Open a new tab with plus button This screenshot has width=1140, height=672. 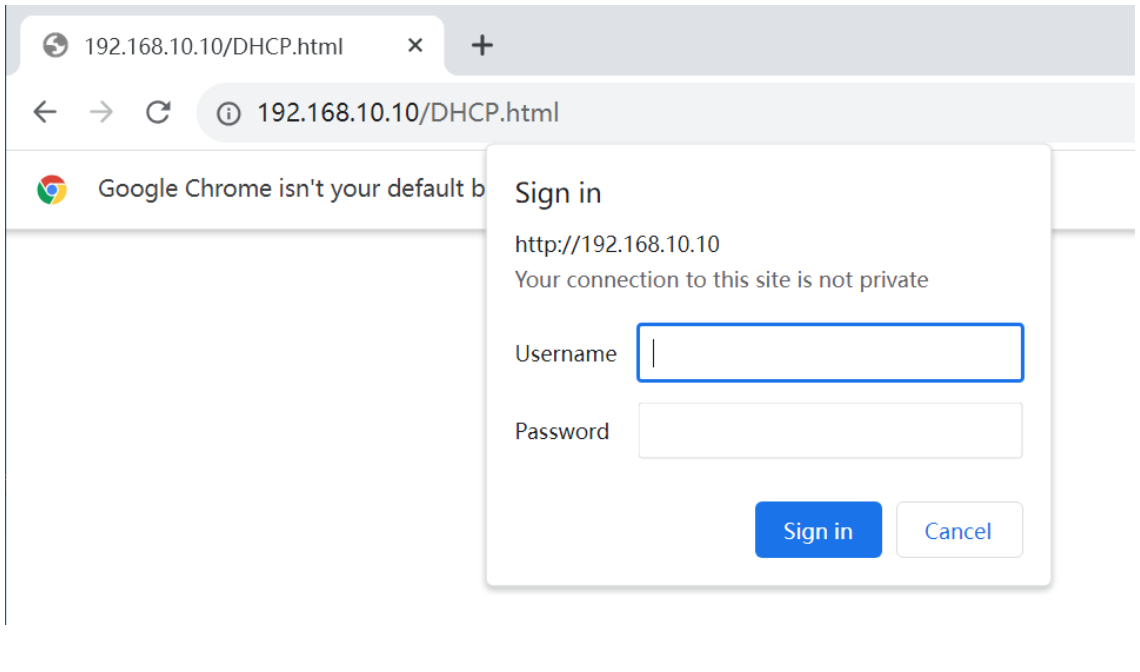point(482,45)
